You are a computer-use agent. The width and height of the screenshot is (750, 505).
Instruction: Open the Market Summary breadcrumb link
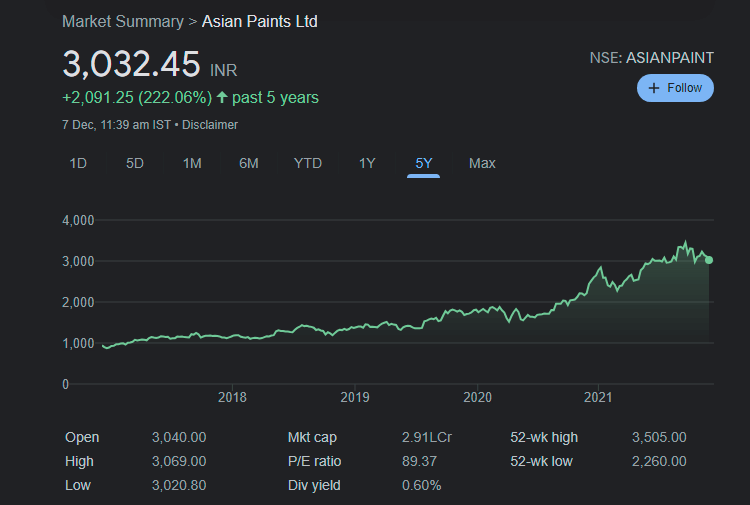123,22
